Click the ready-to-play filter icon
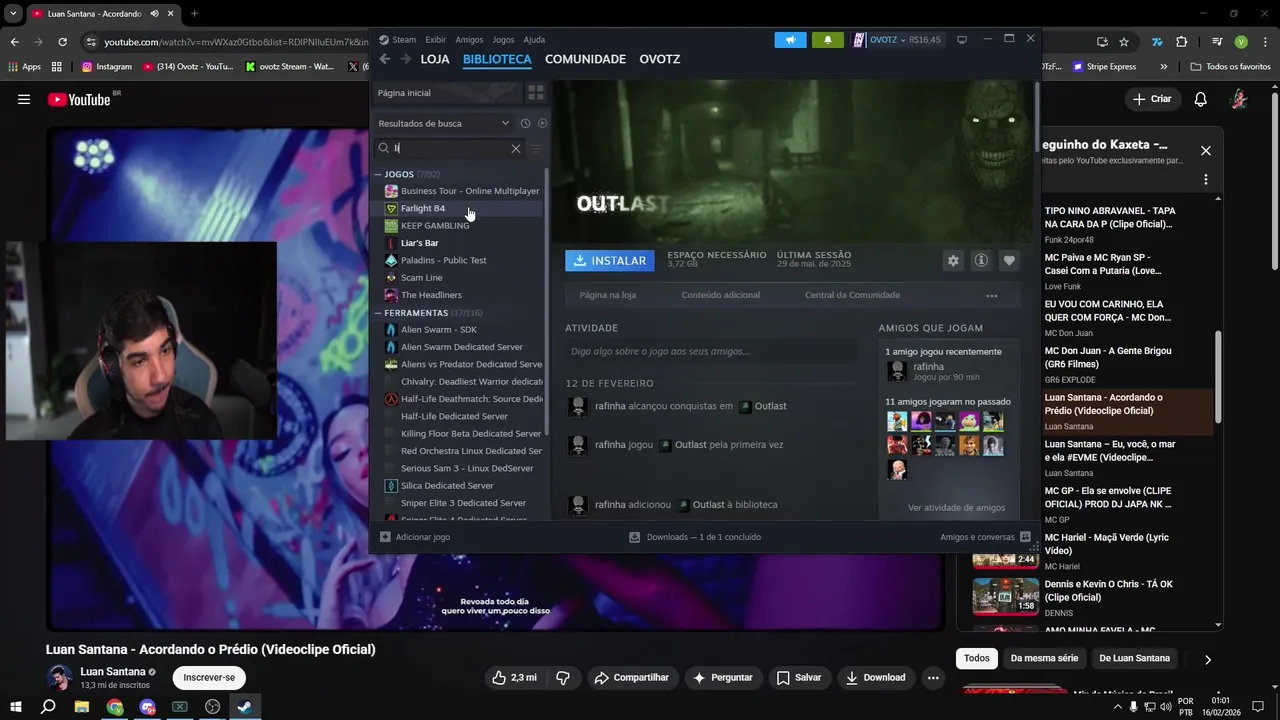 [x=542, y=123]
